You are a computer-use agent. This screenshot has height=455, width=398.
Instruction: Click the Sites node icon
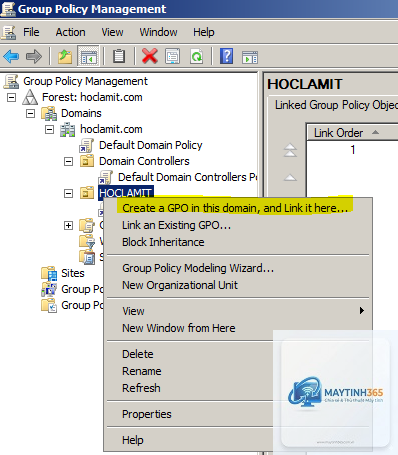[x=49, y=273]
